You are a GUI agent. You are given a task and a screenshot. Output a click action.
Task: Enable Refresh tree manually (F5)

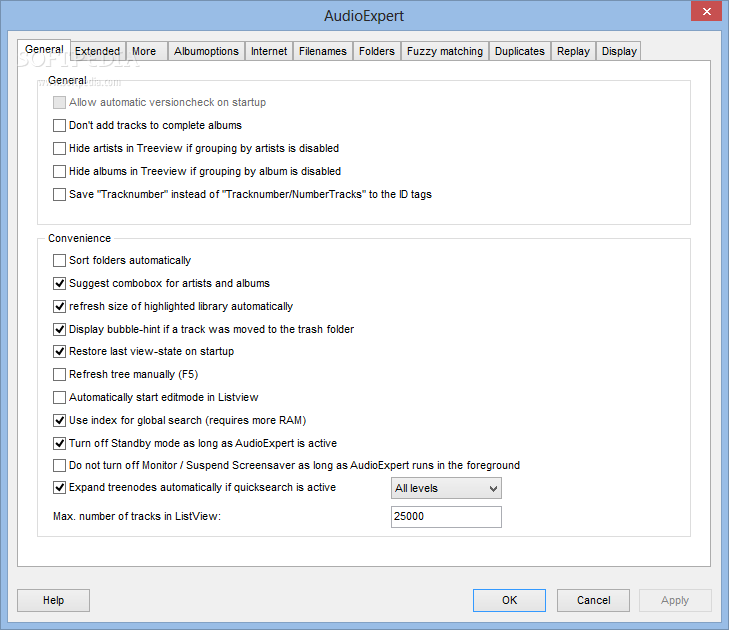59,374
